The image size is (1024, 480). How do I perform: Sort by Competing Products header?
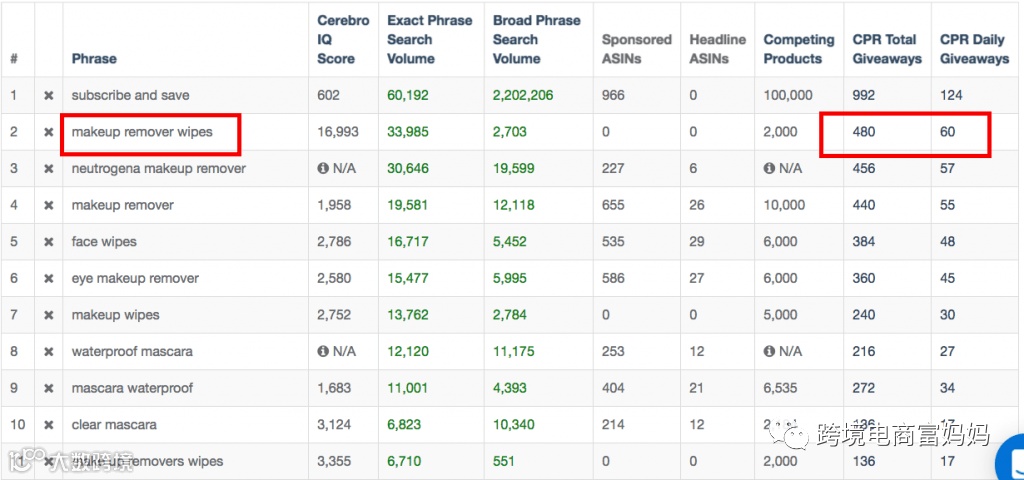click(x=798, y=49)
